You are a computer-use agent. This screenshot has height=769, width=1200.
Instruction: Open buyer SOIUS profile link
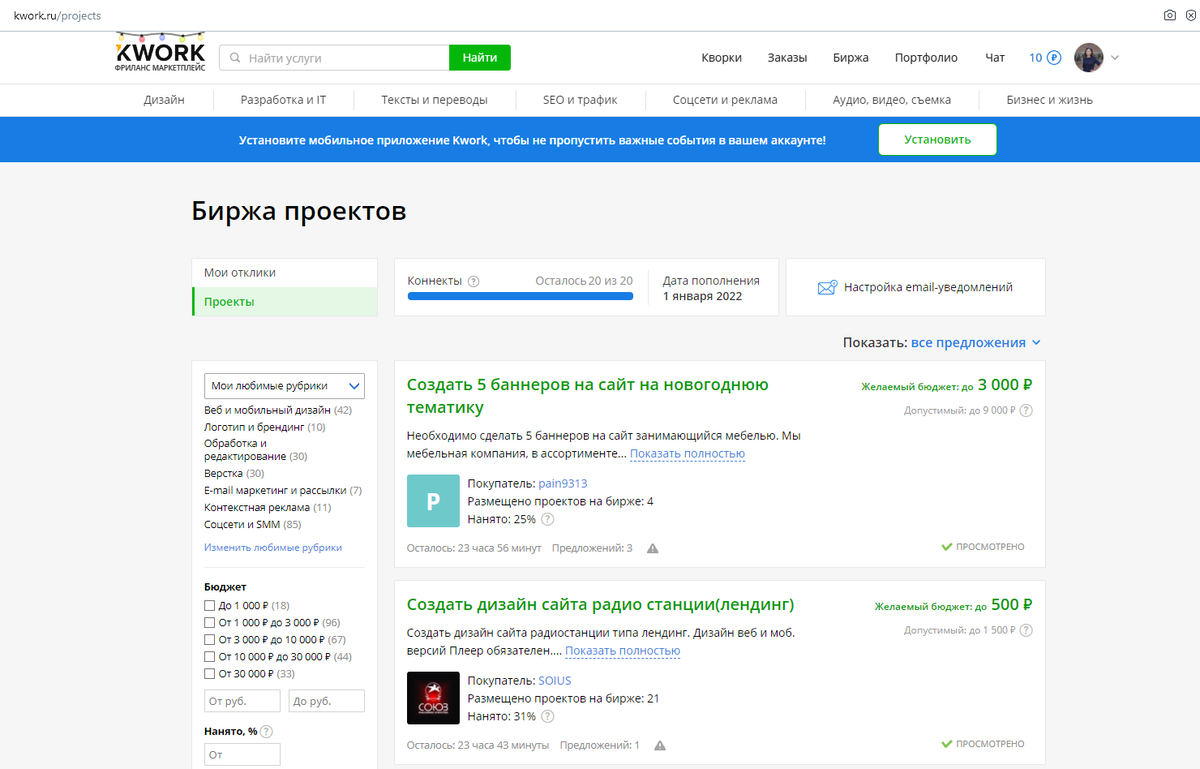[555, 681]
